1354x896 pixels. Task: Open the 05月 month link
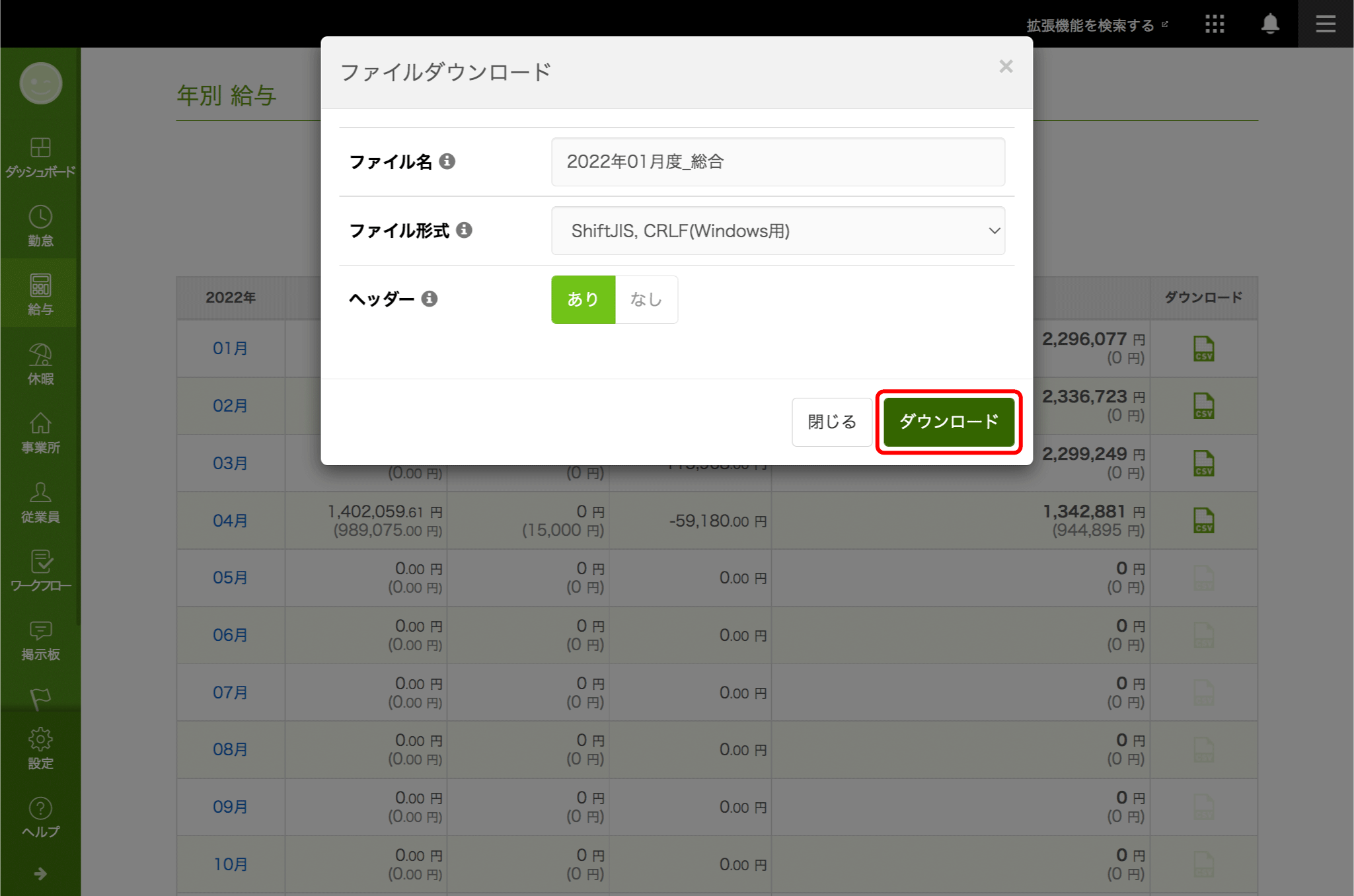click(x=230, y=578)
